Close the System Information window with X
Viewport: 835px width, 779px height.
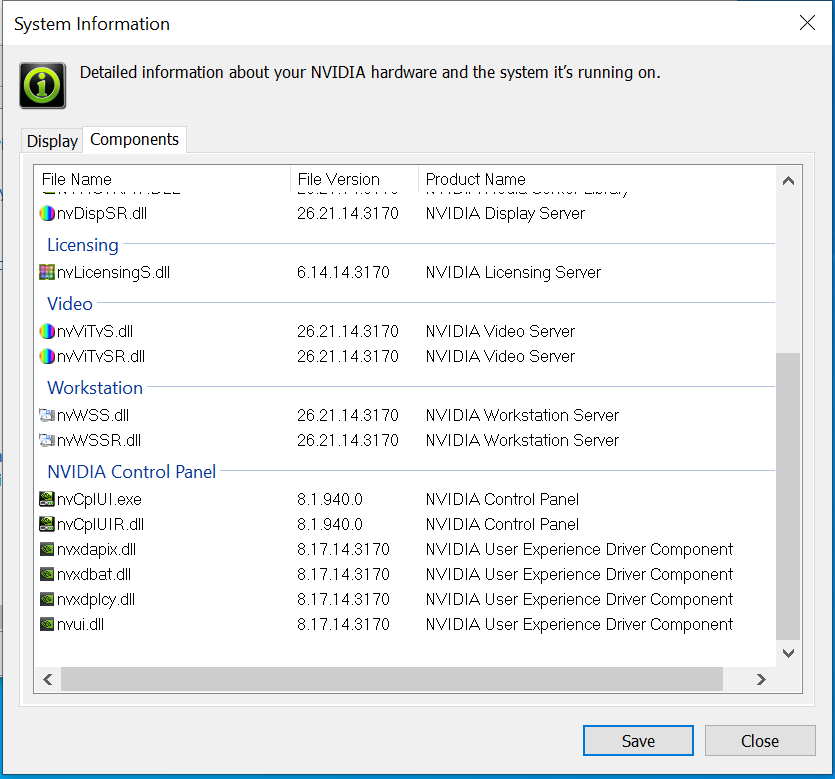click(x=807, y=23)
